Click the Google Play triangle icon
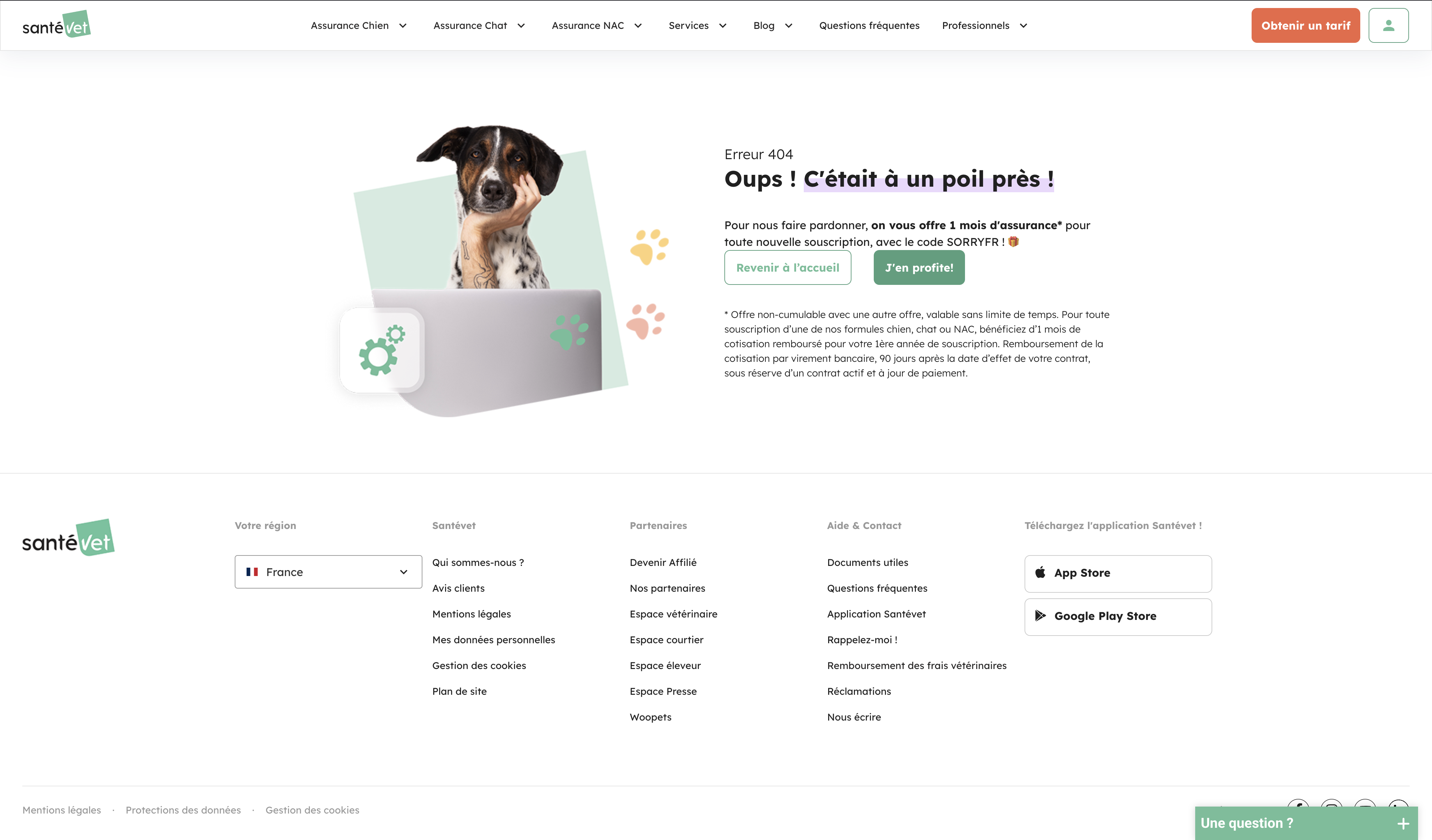The width and height of the screenshot is (1432, 840). tap(1040, 615)
